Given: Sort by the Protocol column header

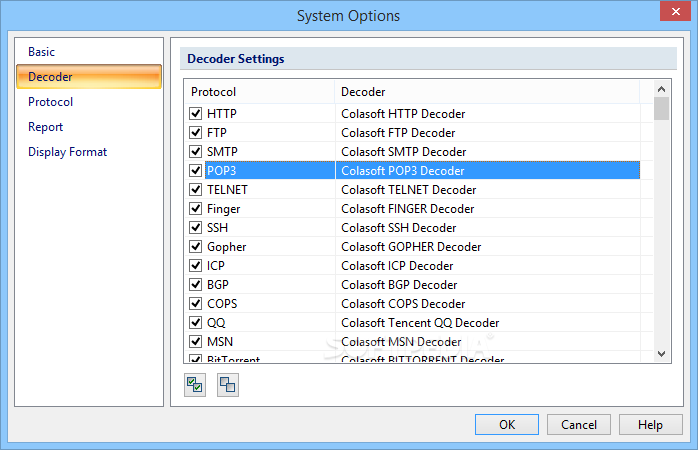Looking at the screenshot, I should (x=260, y=92).
